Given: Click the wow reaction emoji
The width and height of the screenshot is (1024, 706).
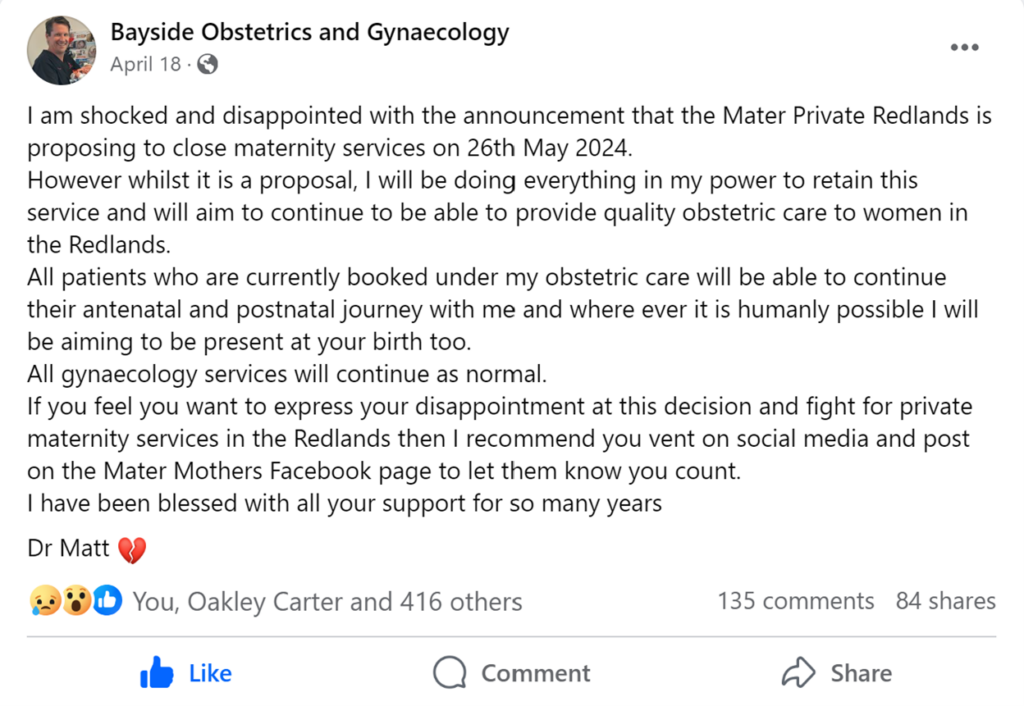Looking at the screenshot, I should pos(76,601).
